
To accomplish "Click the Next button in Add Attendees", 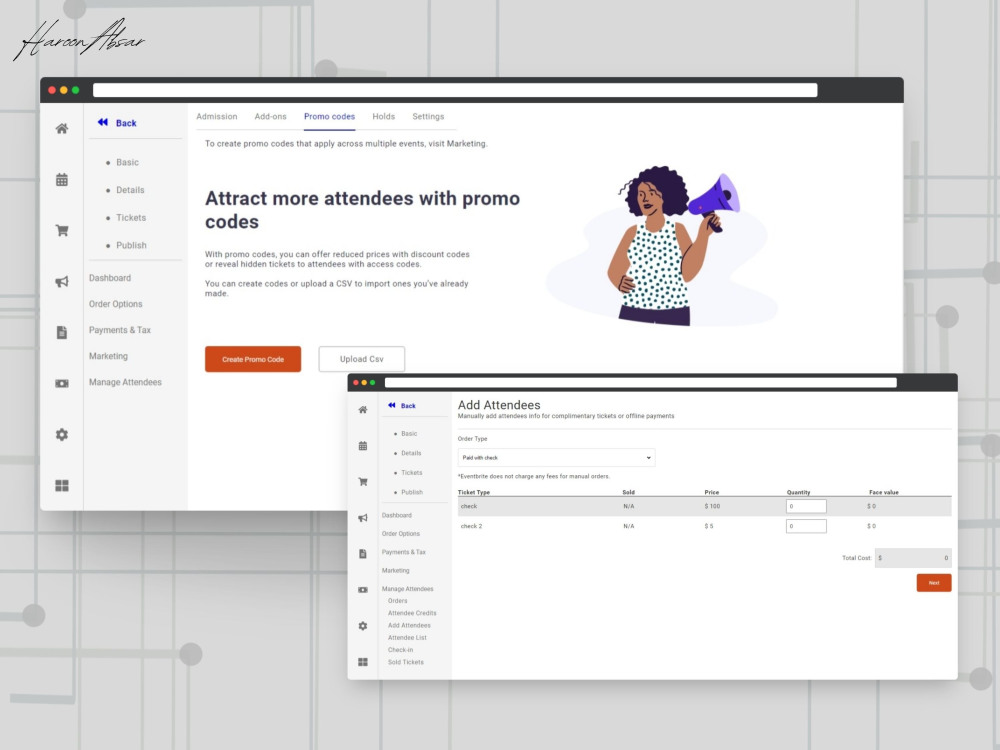I will 934,583.
